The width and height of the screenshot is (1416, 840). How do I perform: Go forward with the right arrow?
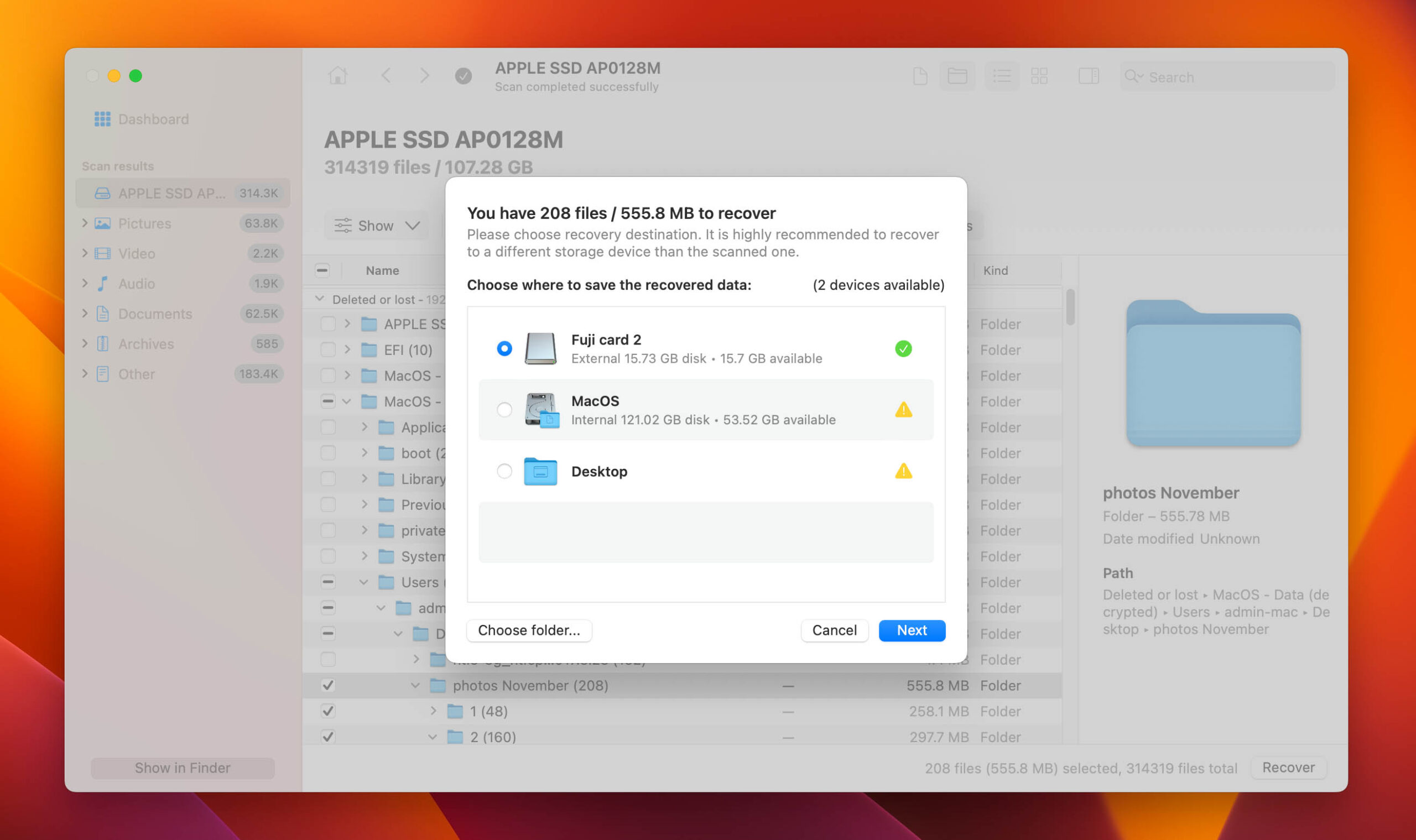coord(424,76)
